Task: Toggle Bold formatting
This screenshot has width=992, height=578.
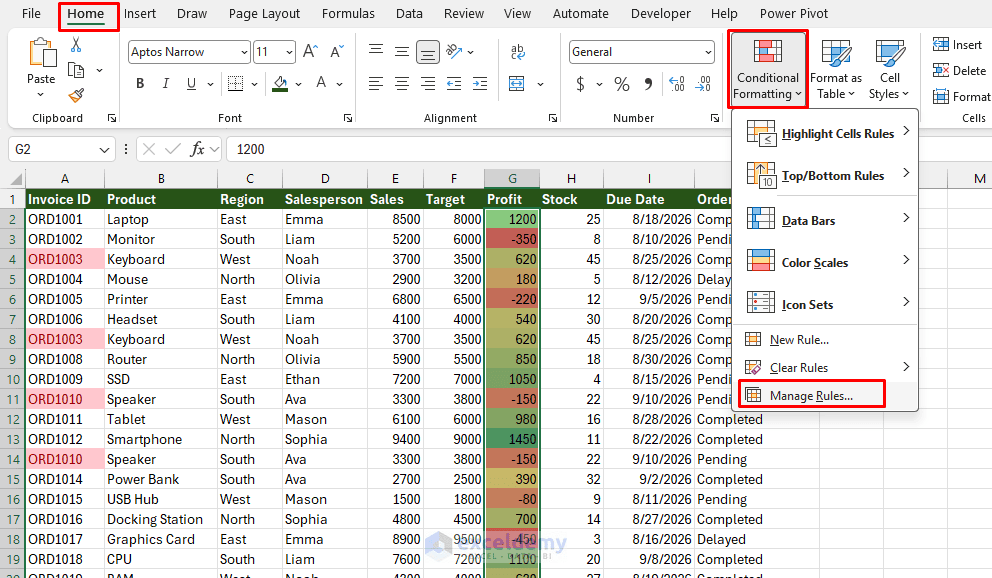Action: click(x=140, y=83)
